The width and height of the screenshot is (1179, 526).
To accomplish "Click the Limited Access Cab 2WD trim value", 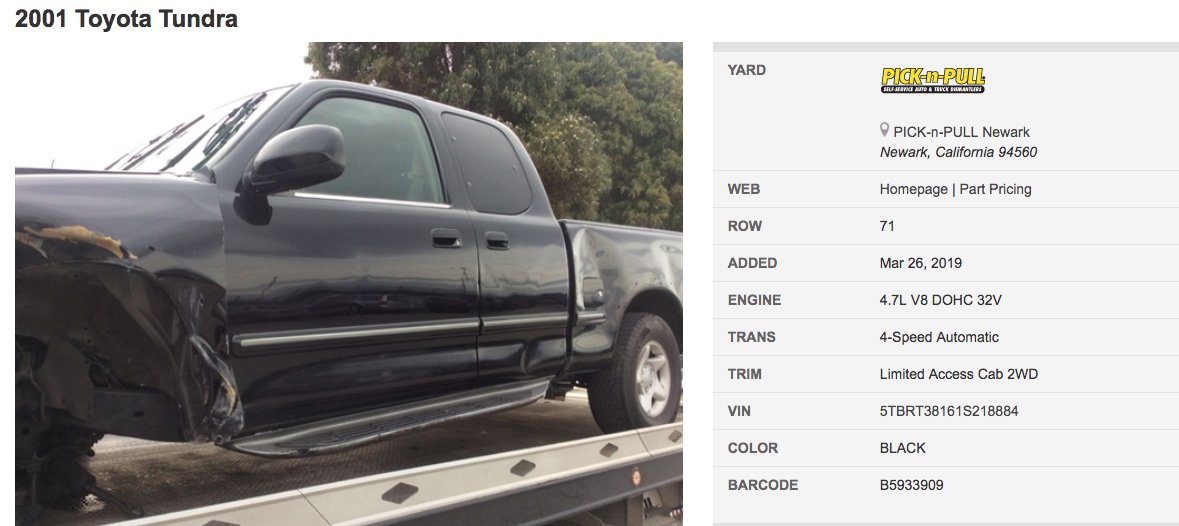I will 959,374.
